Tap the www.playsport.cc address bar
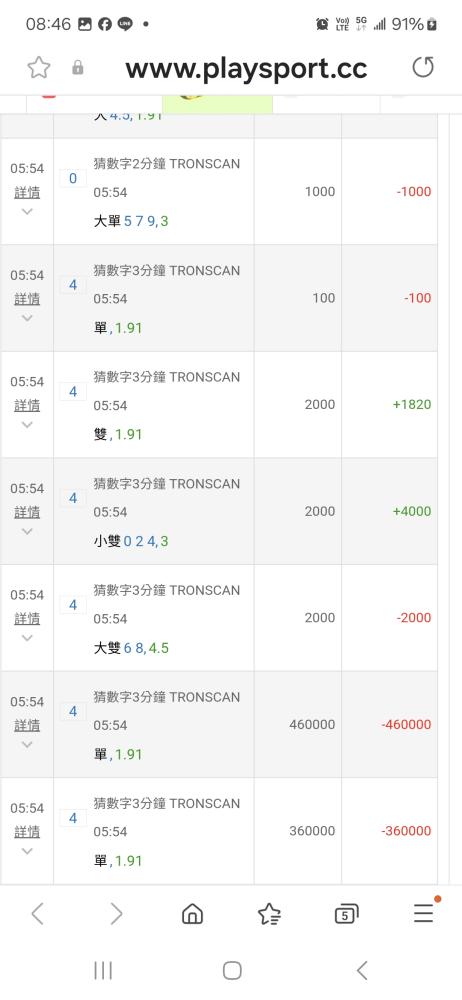The image size is (462, 1000). (x=246, y=68)
